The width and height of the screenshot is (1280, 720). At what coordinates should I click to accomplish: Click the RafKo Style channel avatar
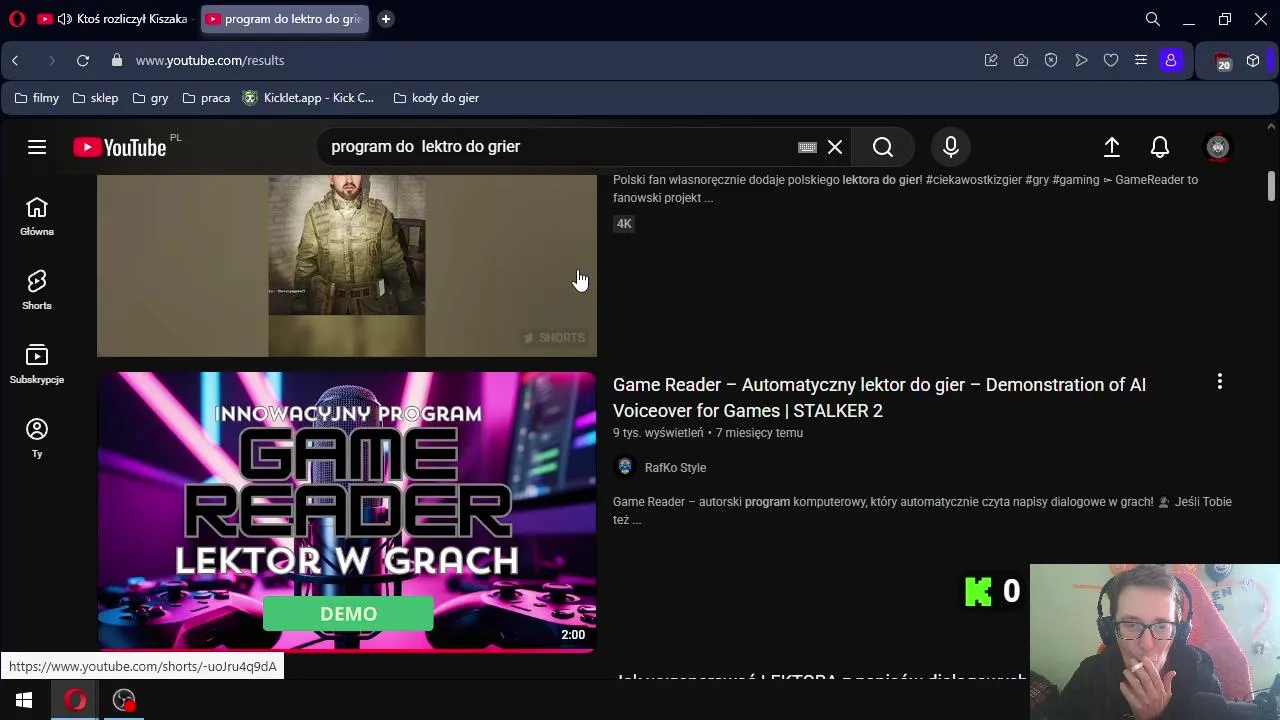[x=625, y=467]
